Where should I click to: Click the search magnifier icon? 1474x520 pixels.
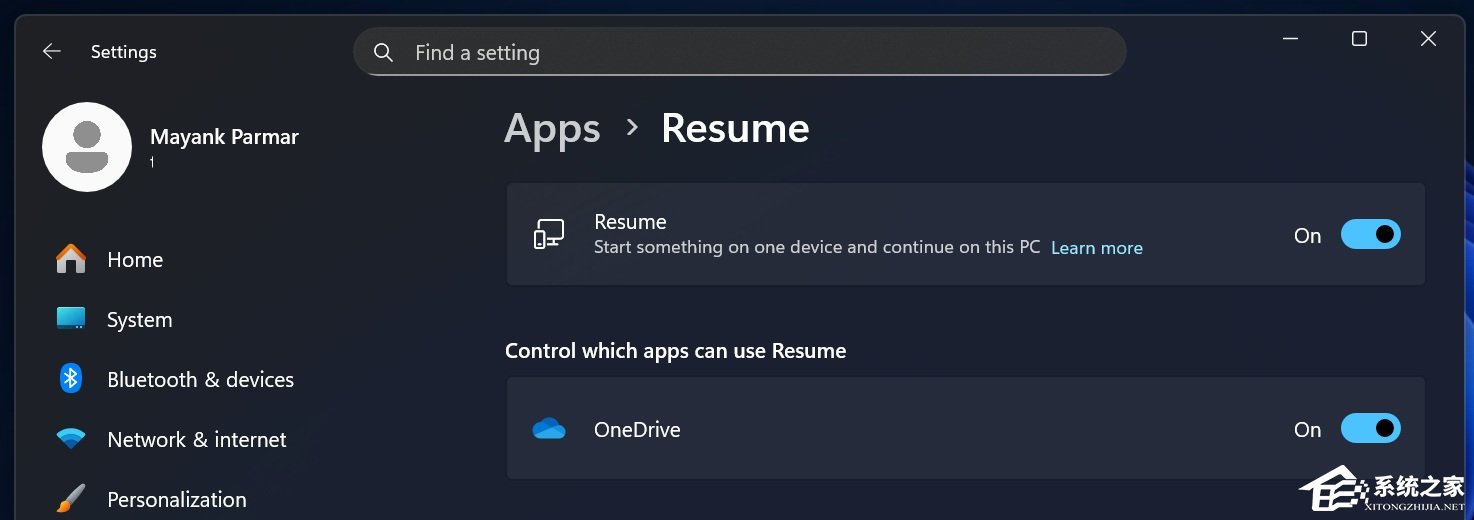tap(383, 52)
